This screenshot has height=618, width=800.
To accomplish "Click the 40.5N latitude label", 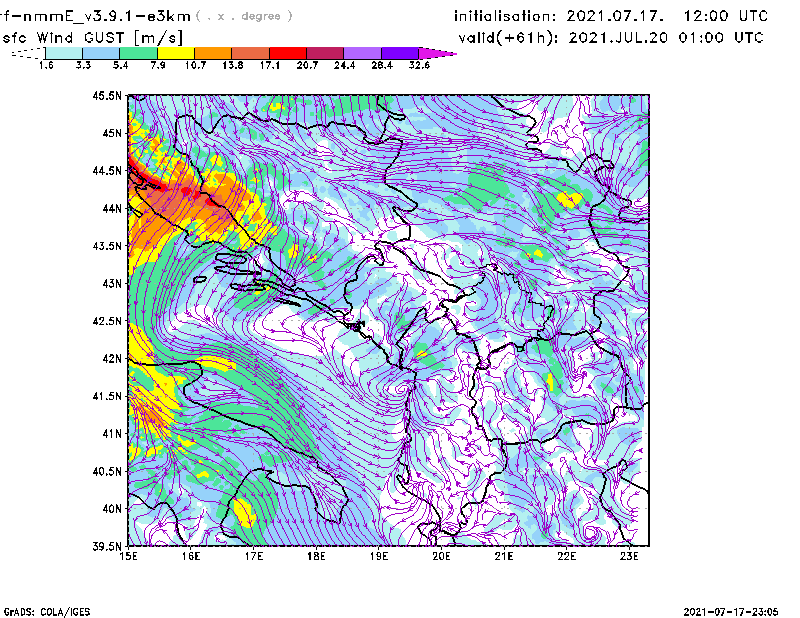I will click(107, 472).
